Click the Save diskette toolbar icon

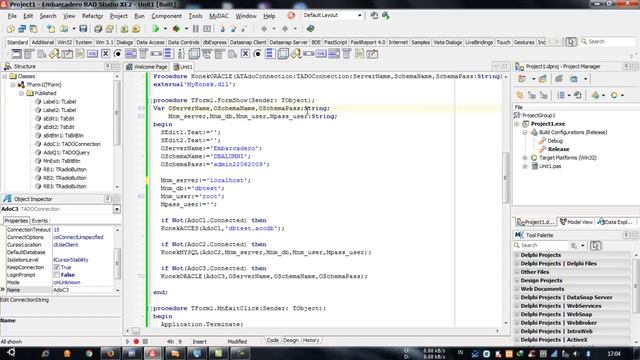(83, 29)
